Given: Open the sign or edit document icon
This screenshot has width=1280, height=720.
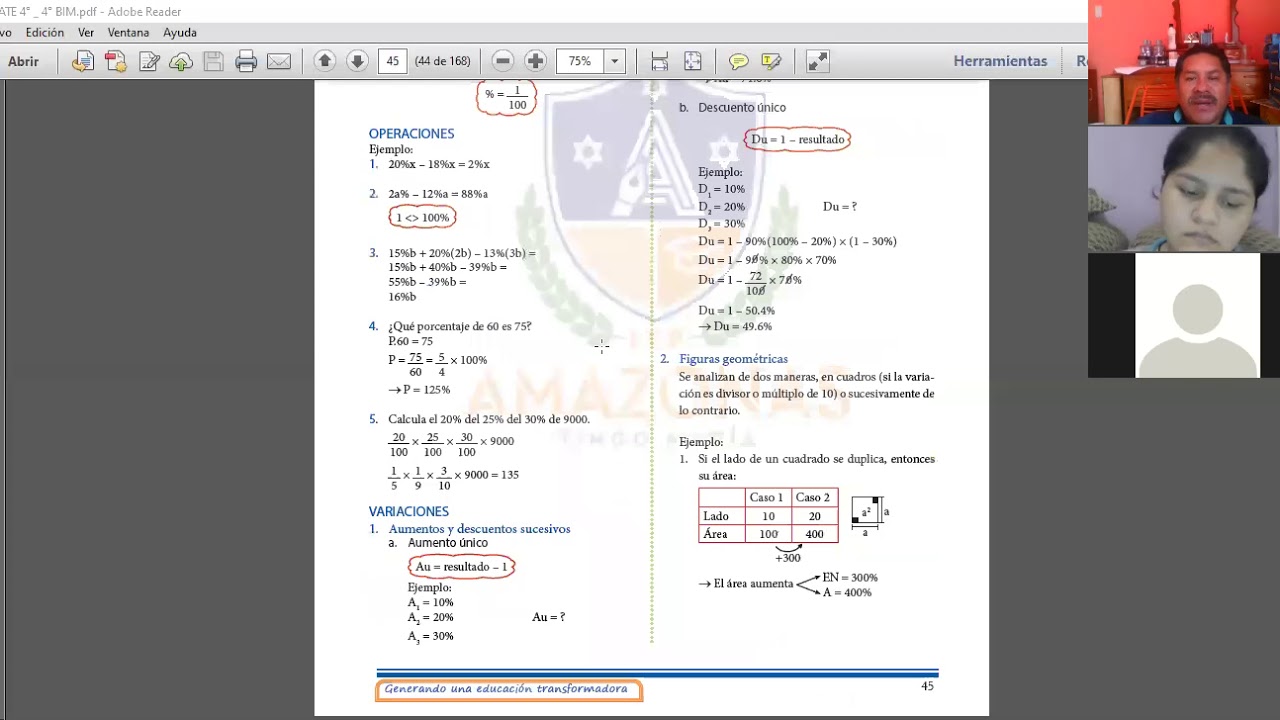Looking at the screenshot, I should [149, 61].
